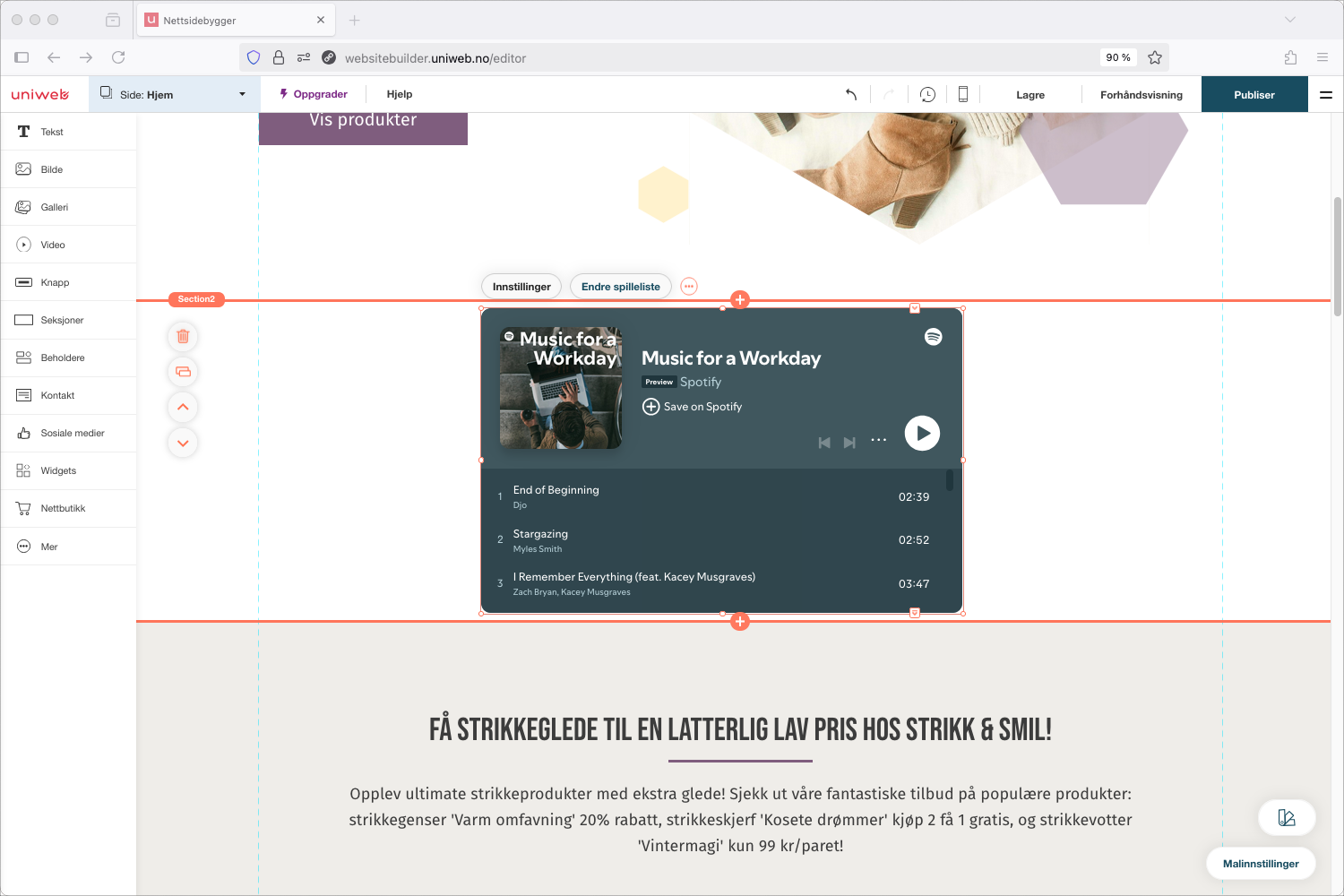The width and height of the screenshot is (1344, 896).
Task: Open the browser extensions icon
Action: 1290,57
